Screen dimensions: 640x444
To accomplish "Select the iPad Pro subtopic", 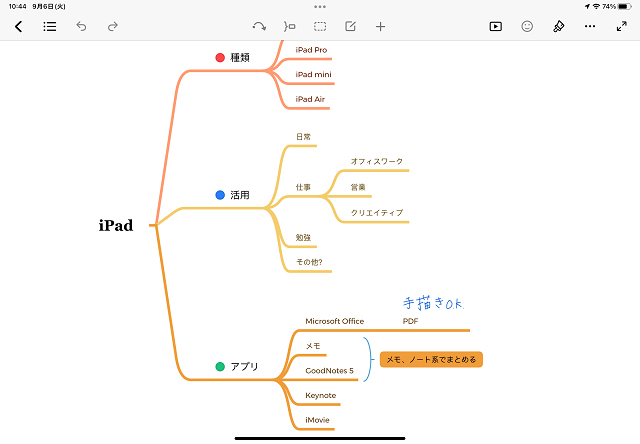I will pyautogui.click(x=311, y=50).
